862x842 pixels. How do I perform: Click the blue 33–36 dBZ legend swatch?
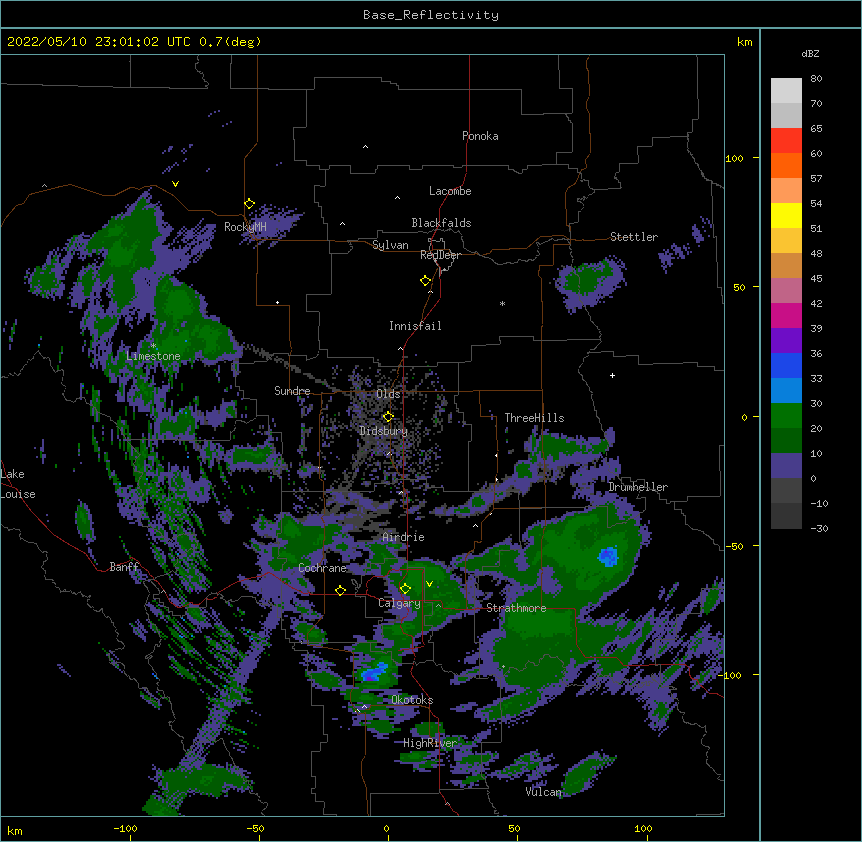(x=786, y=365)
